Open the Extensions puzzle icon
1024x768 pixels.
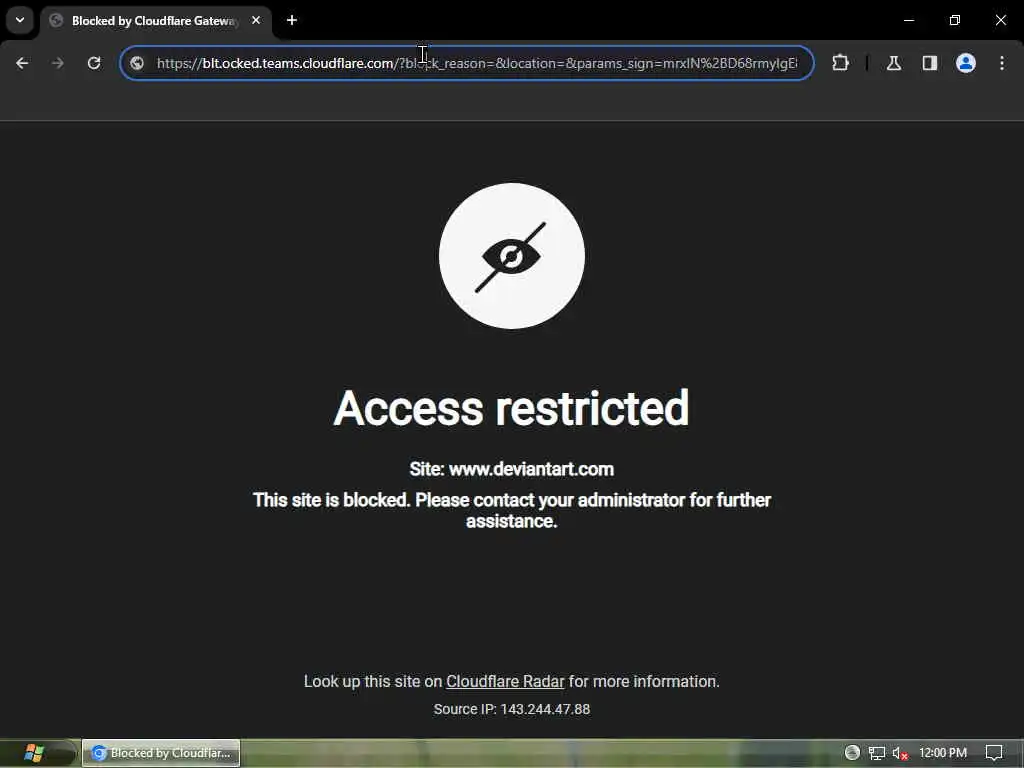pos(840,63)
